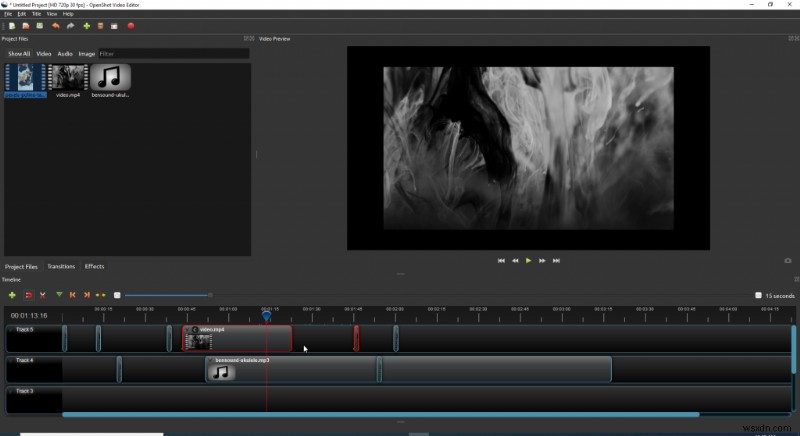Click the green Add Marker icon
The image size is (800, 436).
click(59, 295)
